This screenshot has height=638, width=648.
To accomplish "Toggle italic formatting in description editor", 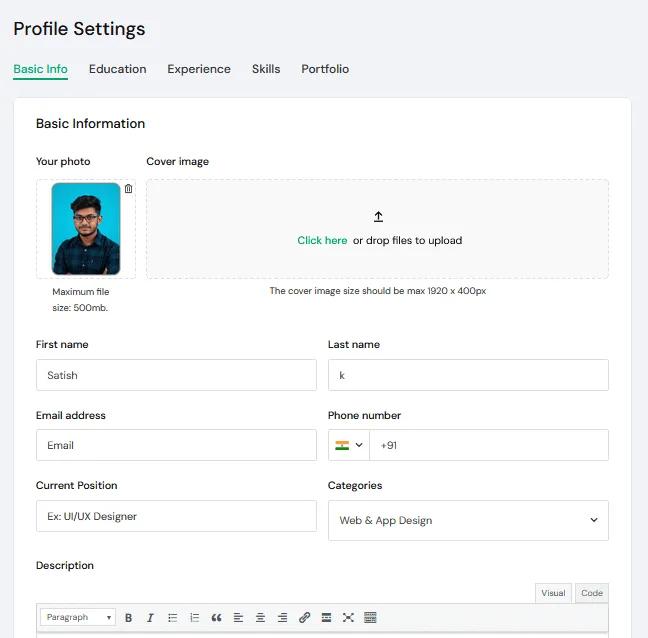I will coord(150,618).
